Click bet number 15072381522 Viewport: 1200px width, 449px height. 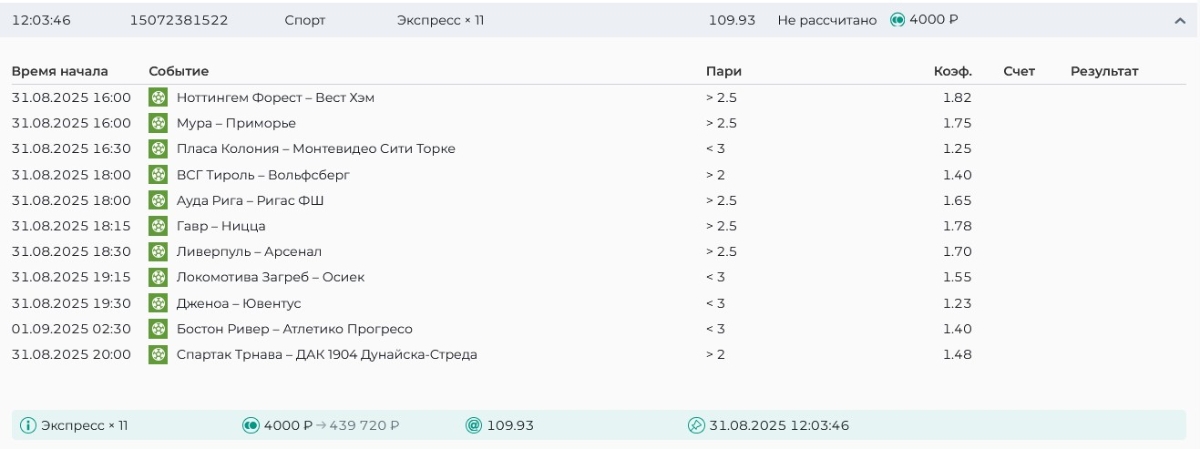click(x=179, y=21)
